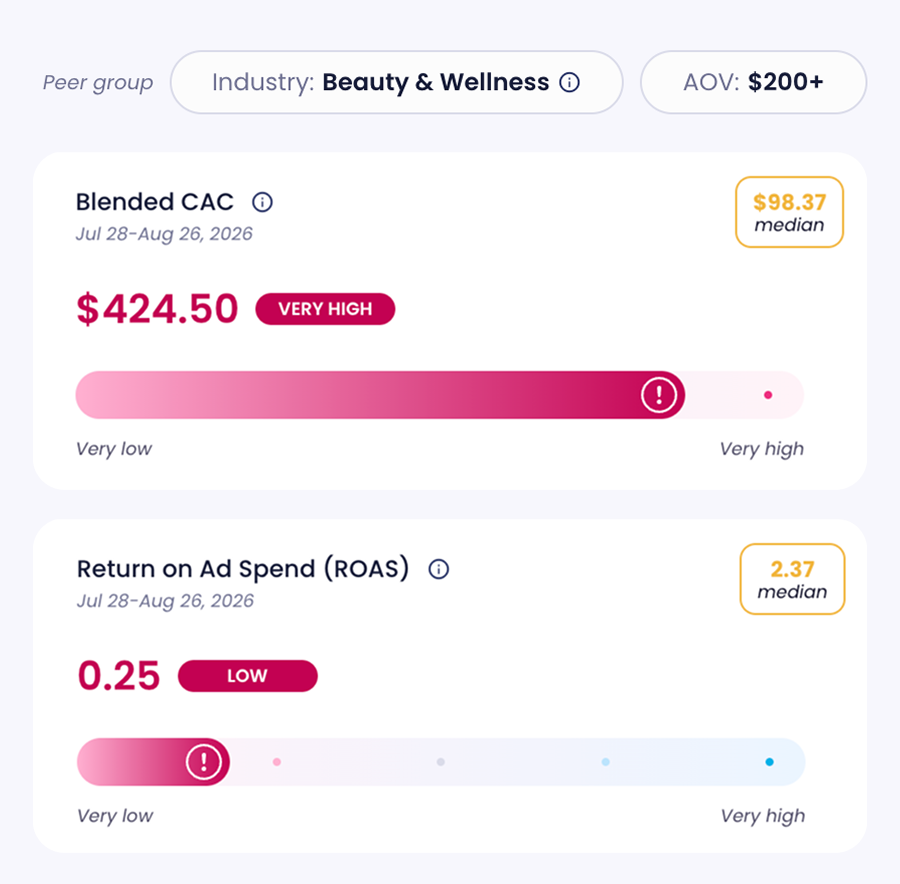Image resolution: width=900 pixels, height=884 pixels.
Task: Click exclamation marker on ROAS bar
Action: pos(204,762)
